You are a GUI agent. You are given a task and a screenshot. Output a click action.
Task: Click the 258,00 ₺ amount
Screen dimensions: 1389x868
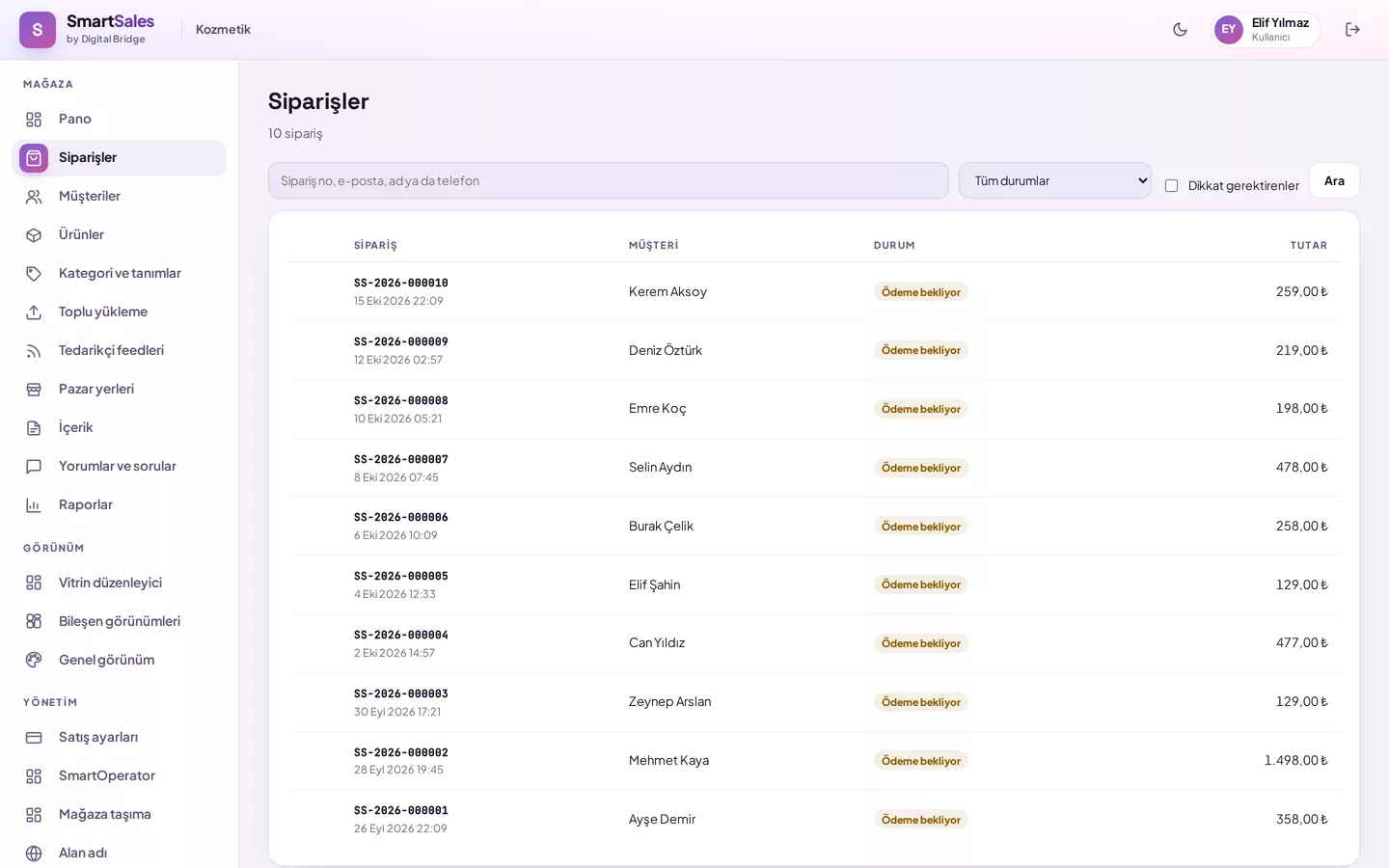click(x=1302, y=526)
